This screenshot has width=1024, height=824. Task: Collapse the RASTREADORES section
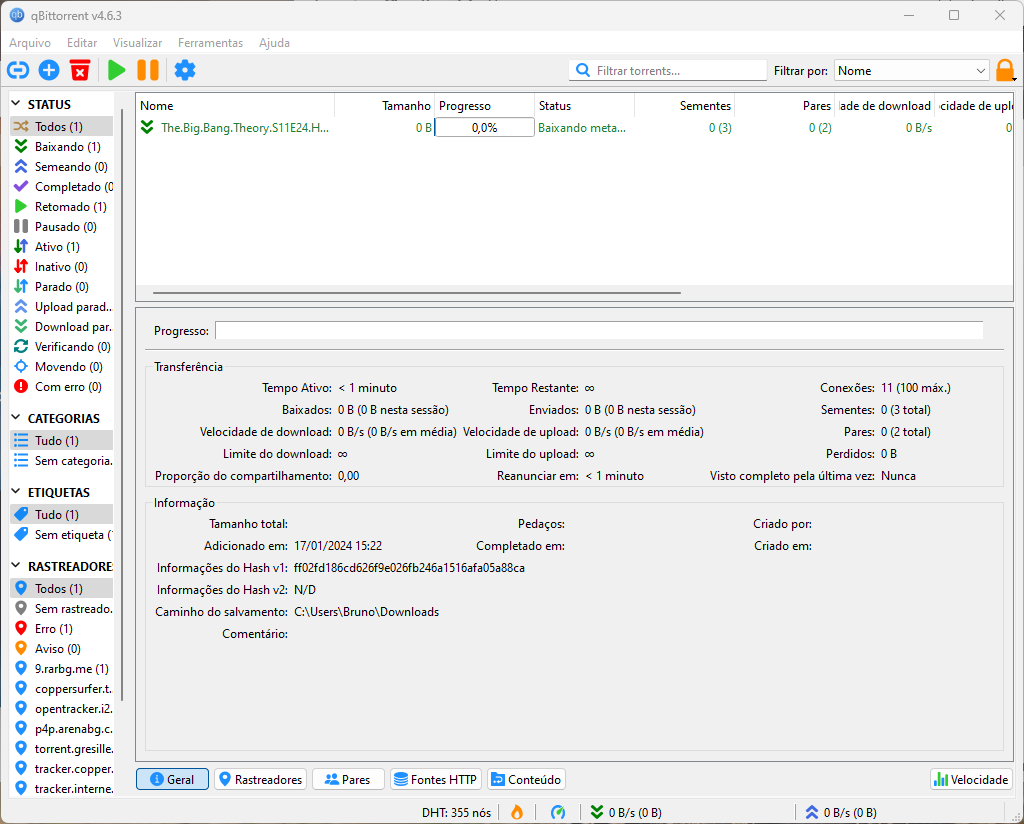pyautogui.click(x=16, y=565)
